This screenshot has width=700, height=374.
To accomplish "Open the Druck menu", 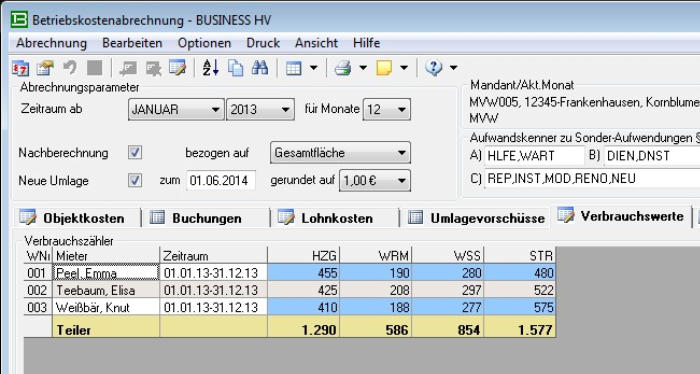I will [263, 43].
